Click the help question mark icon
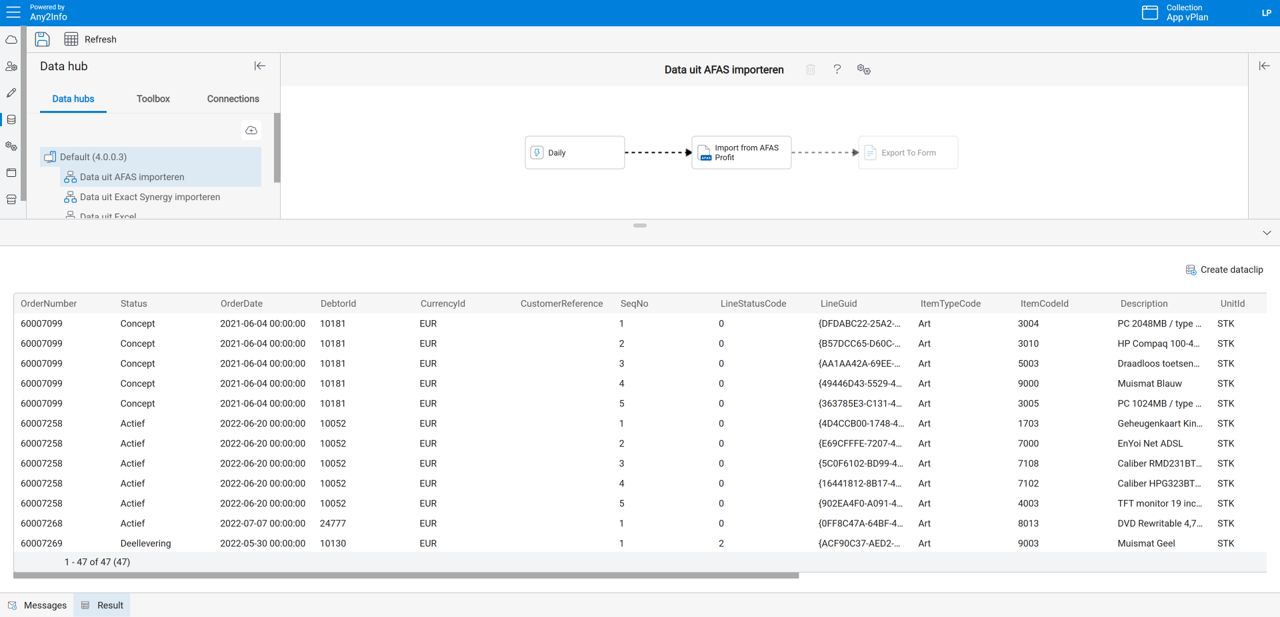Viewport: 1280px width, 617px height. pos(837,70)
